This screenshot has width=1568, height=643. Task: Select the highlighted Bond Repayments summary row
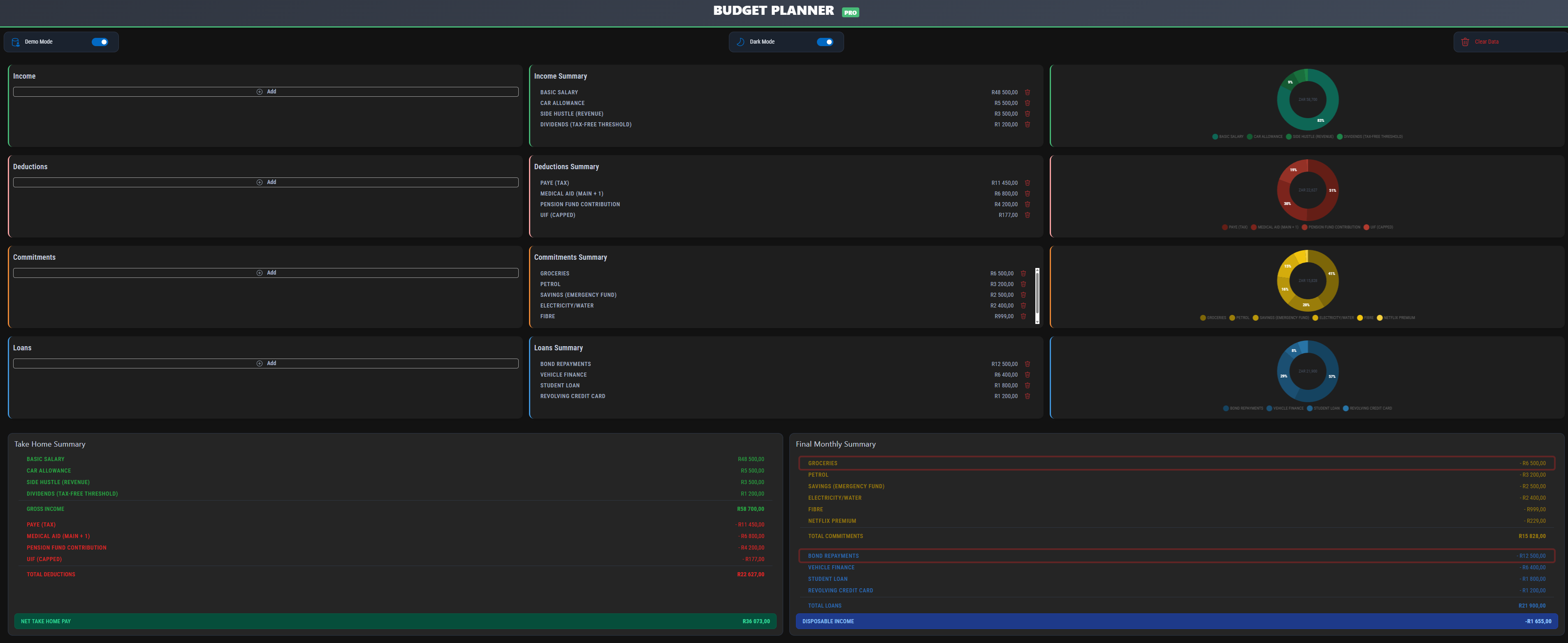pyautogui.click(x=1176, y=556)
